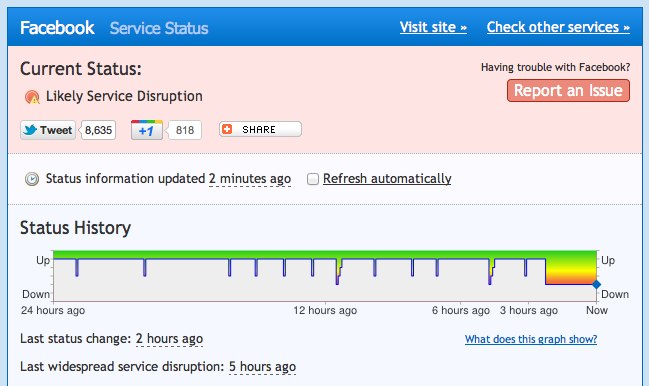Click '5 hours ago' last disruption time
This screenshot has width=649, height=386.
262,367
